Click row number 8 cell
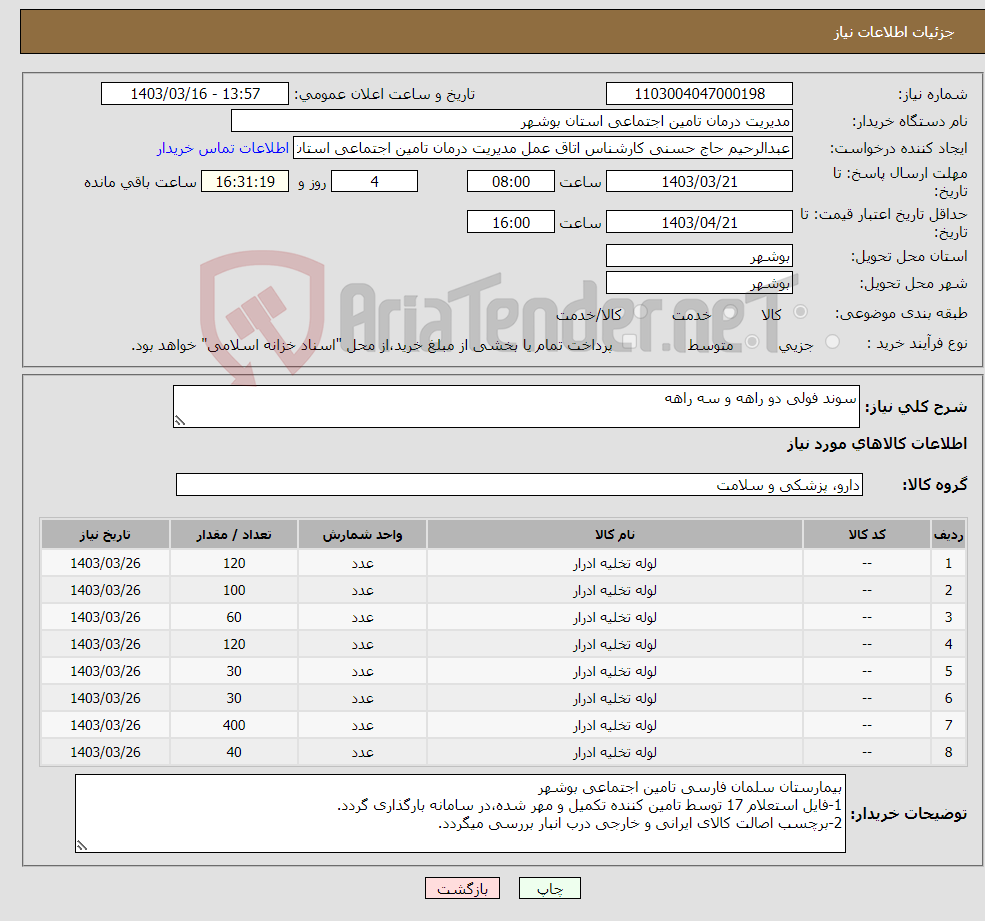The width and height of the screenshot is (985, 921). [948, 753]
